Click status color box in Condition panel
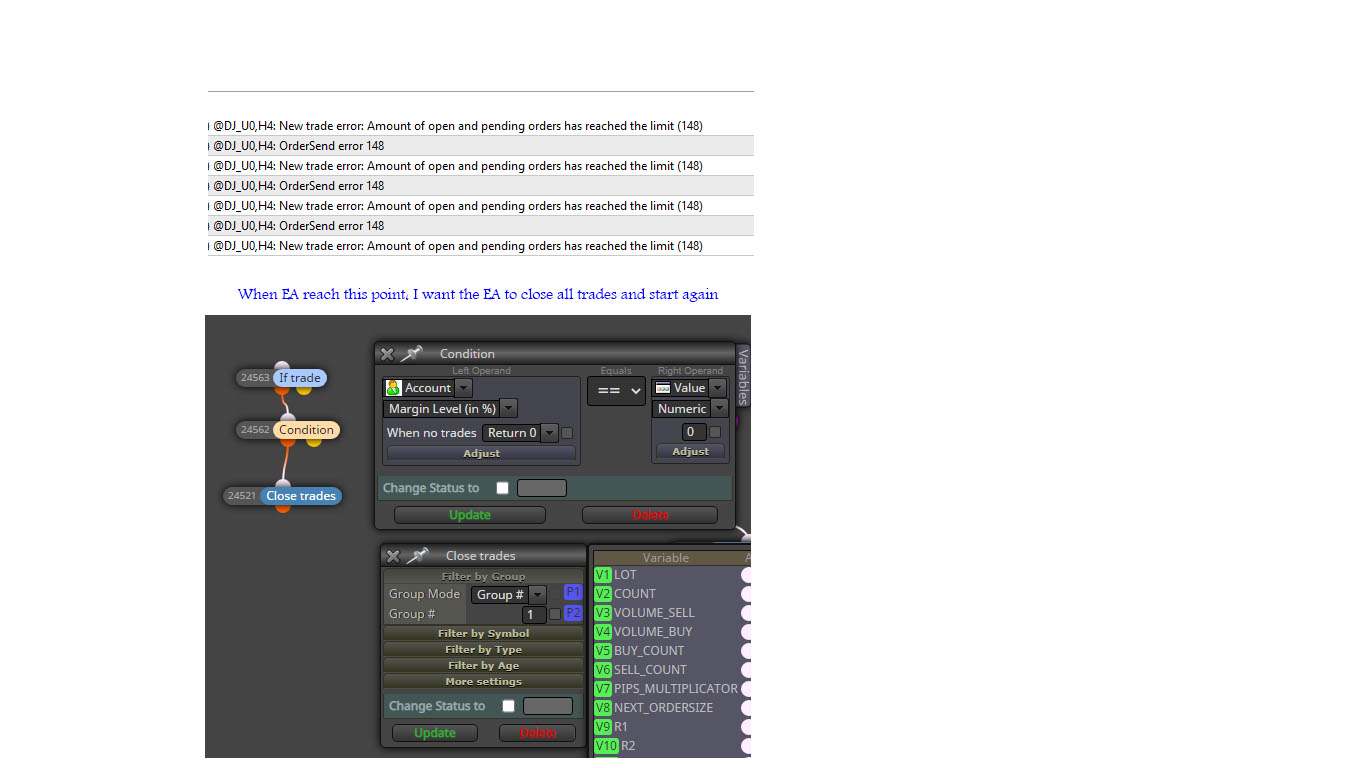The image size is (1366, 768). (x=542, y=488)
